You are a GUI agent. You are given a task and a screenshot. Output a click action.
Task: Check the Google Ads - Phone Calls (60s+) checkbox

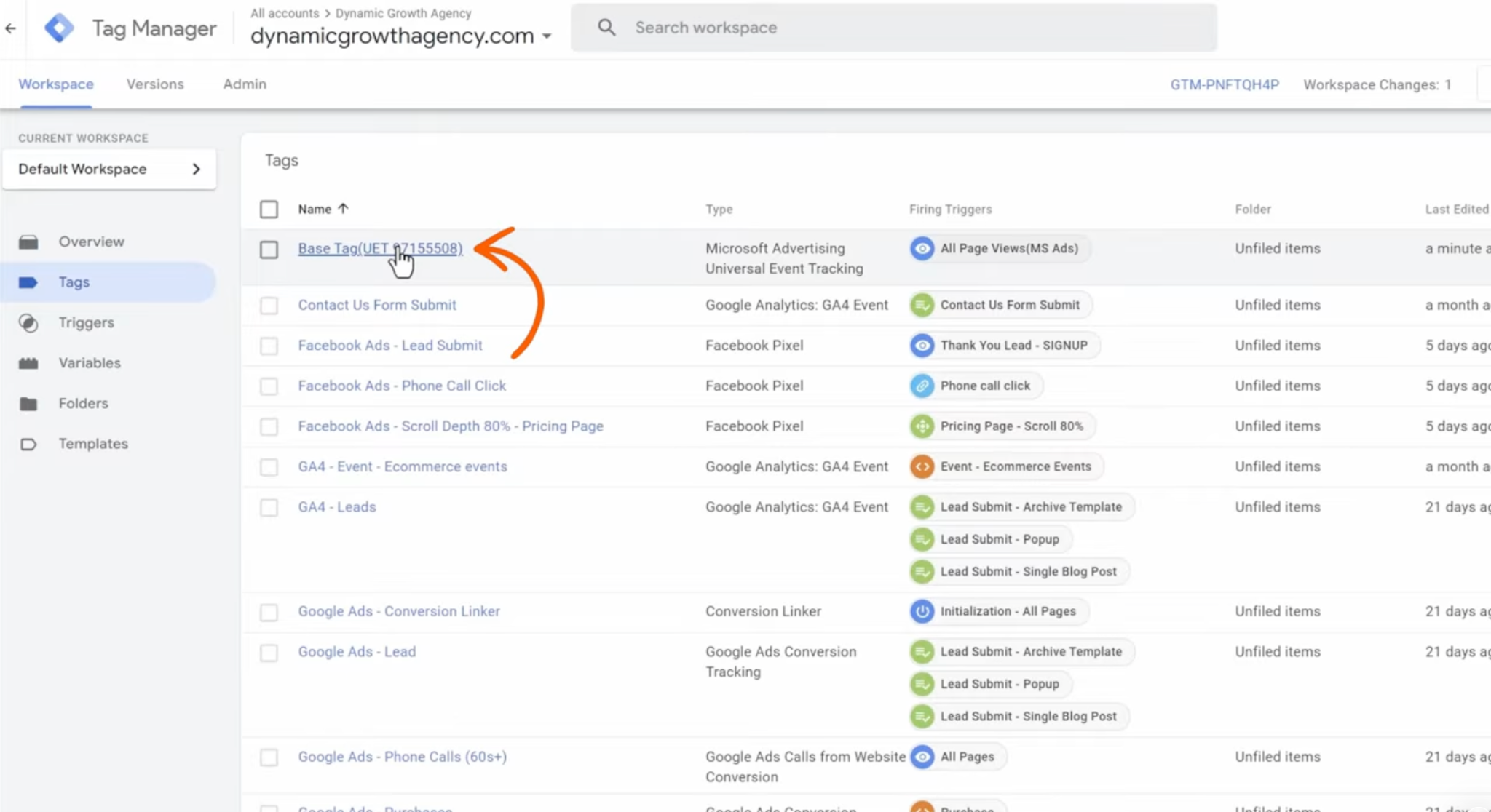click(x=269, y=757)
